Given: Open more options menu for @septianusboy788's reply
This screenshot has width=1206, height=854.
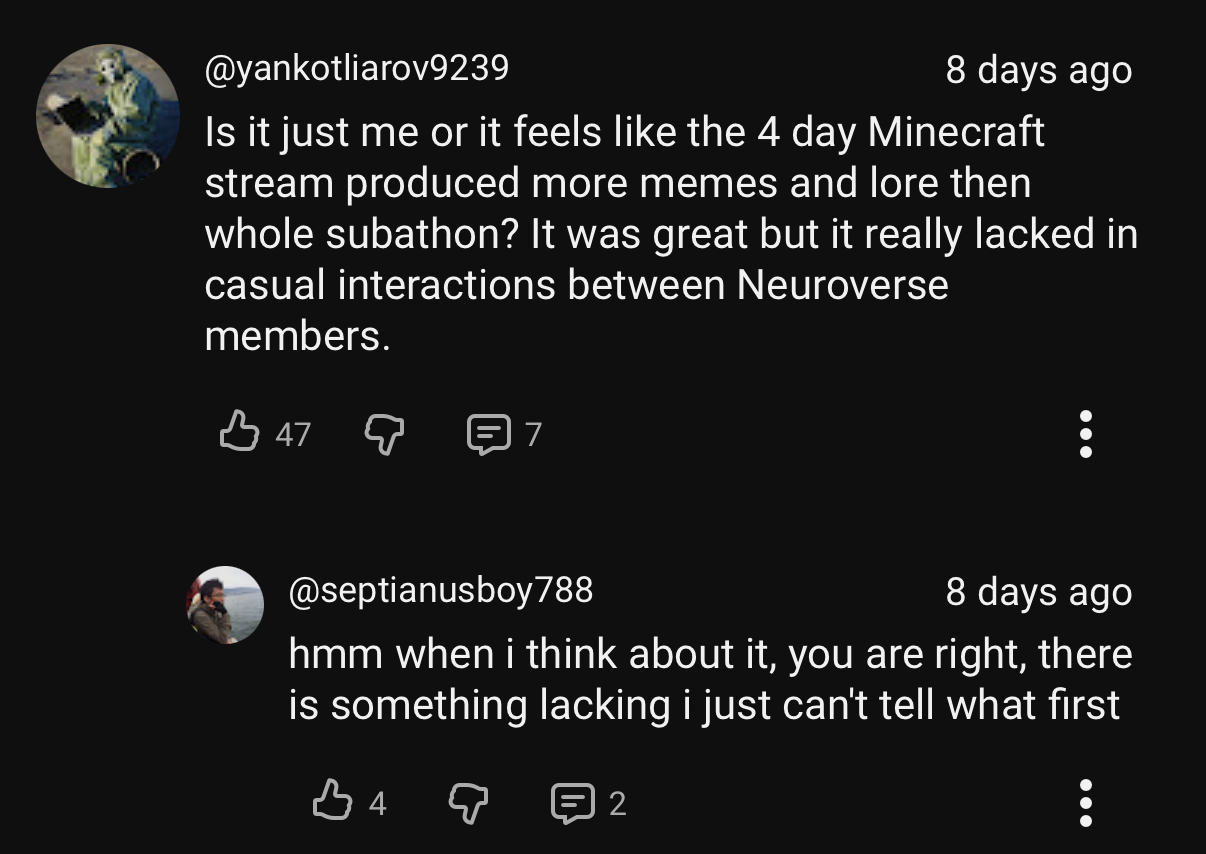Looking at the screenshot, I should (1086, 802).
